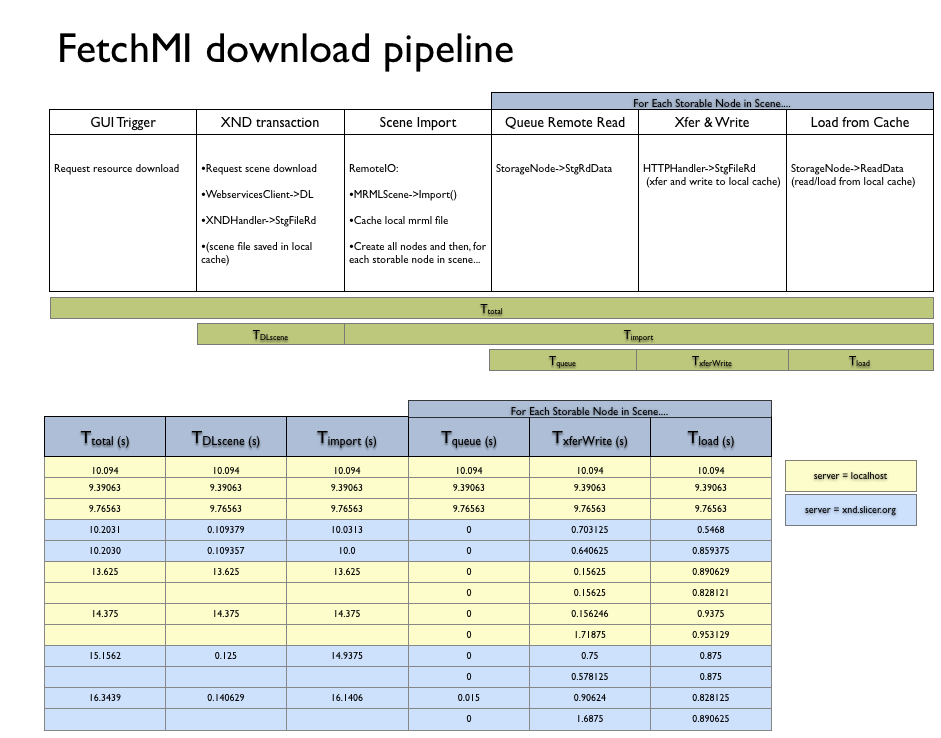
Task: Click the green Tqueue bar
Action: coord(562,361)
